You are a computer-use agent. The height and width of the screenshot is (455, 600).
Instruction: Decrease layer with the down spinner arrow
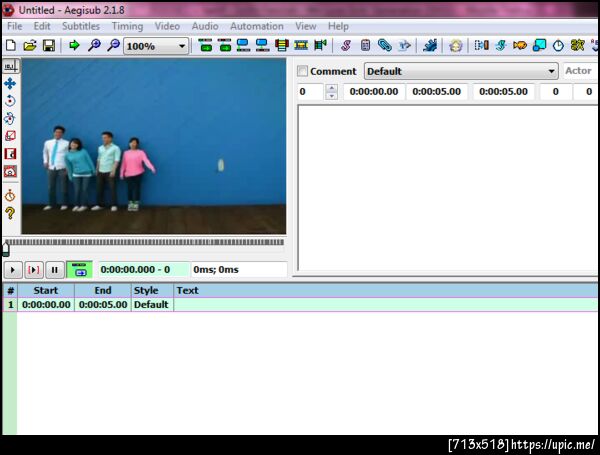tap(332, 96)
